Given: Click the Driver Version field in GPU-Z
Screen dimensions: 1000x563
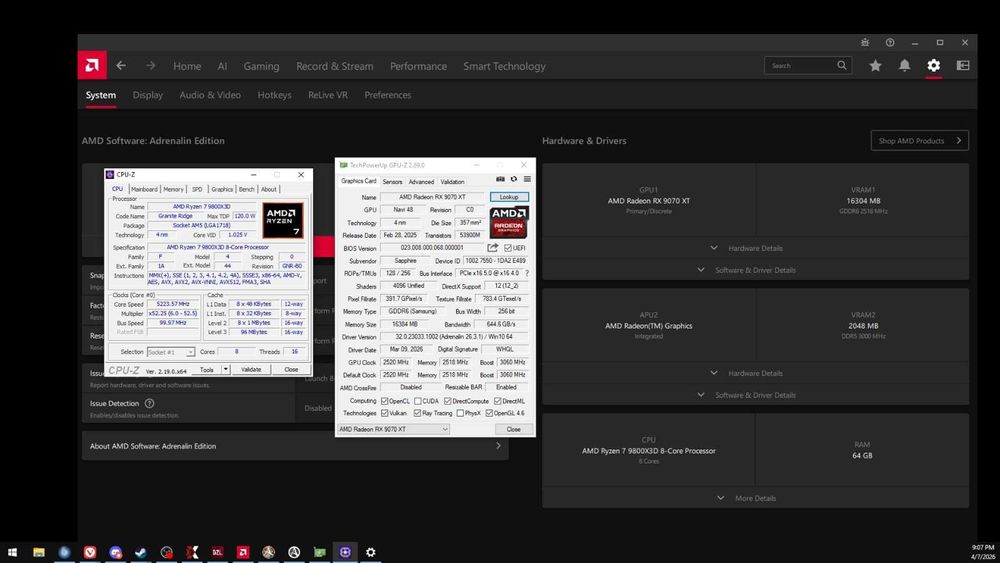Looking at the screenshot, I should tap(455, 337).
